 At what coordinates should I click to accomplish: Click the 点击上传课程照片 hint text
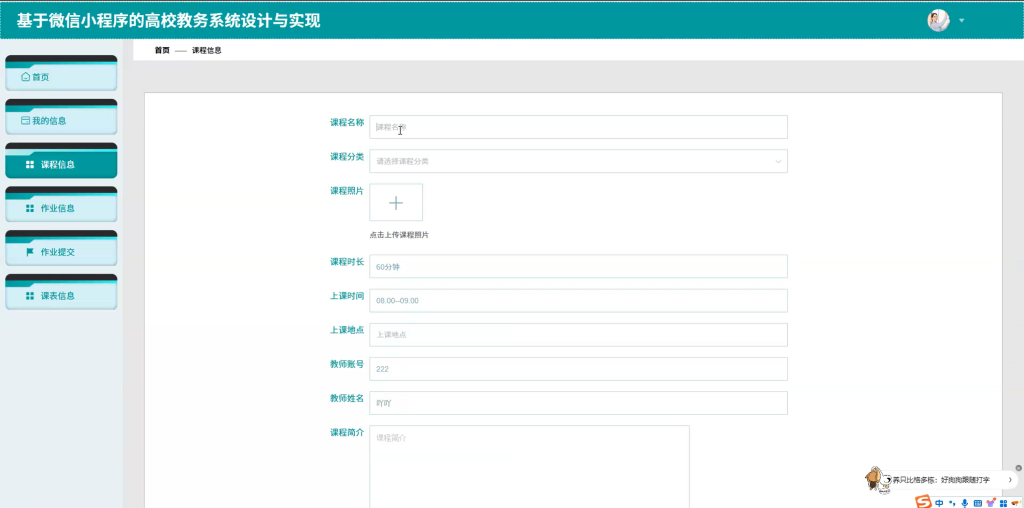pos(399,235)
